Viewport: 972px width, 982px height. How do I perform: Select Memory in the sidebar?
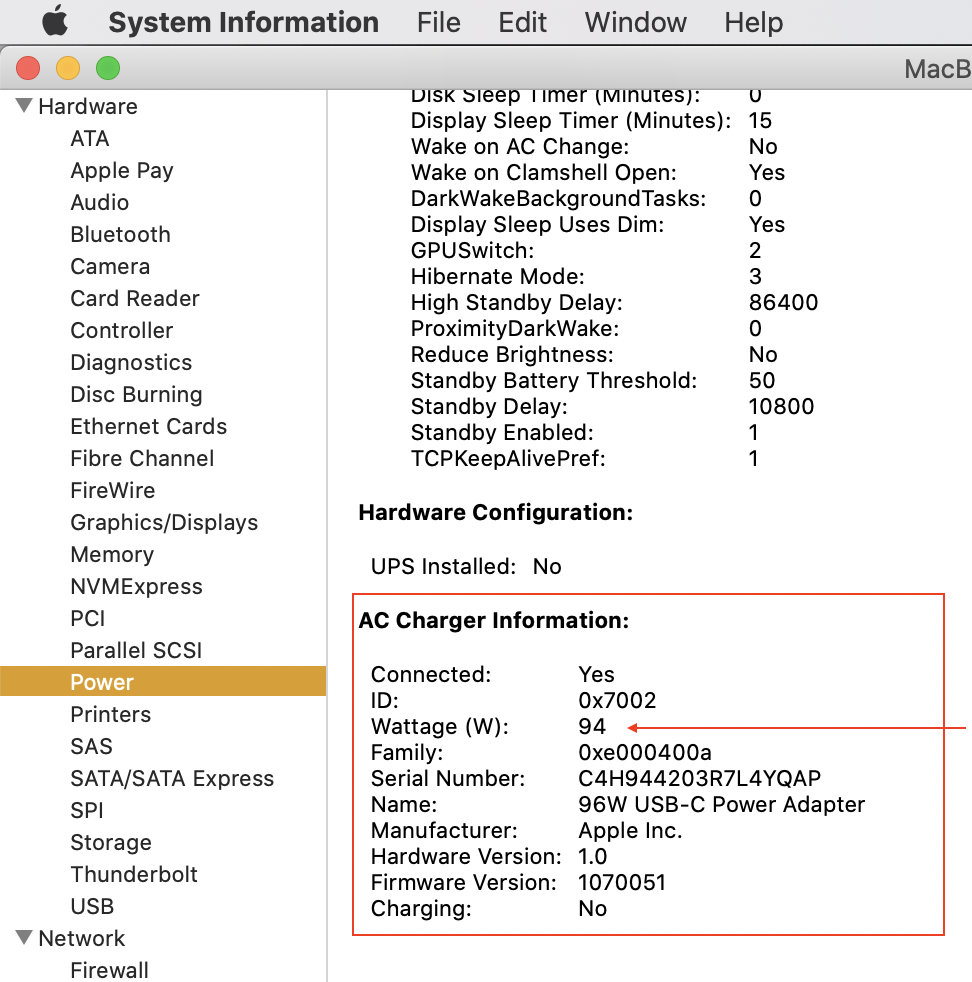tap(112, 554)
